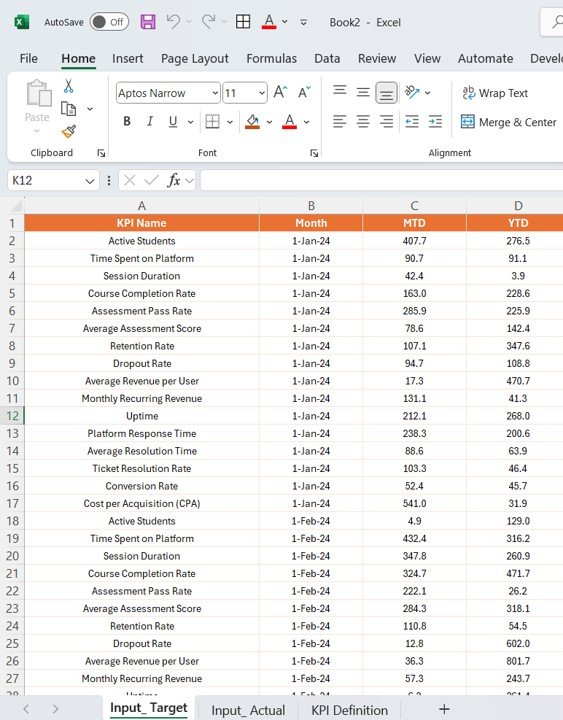
Task: Click the Borders grid icon in title bar
Action: click(243, 21)
